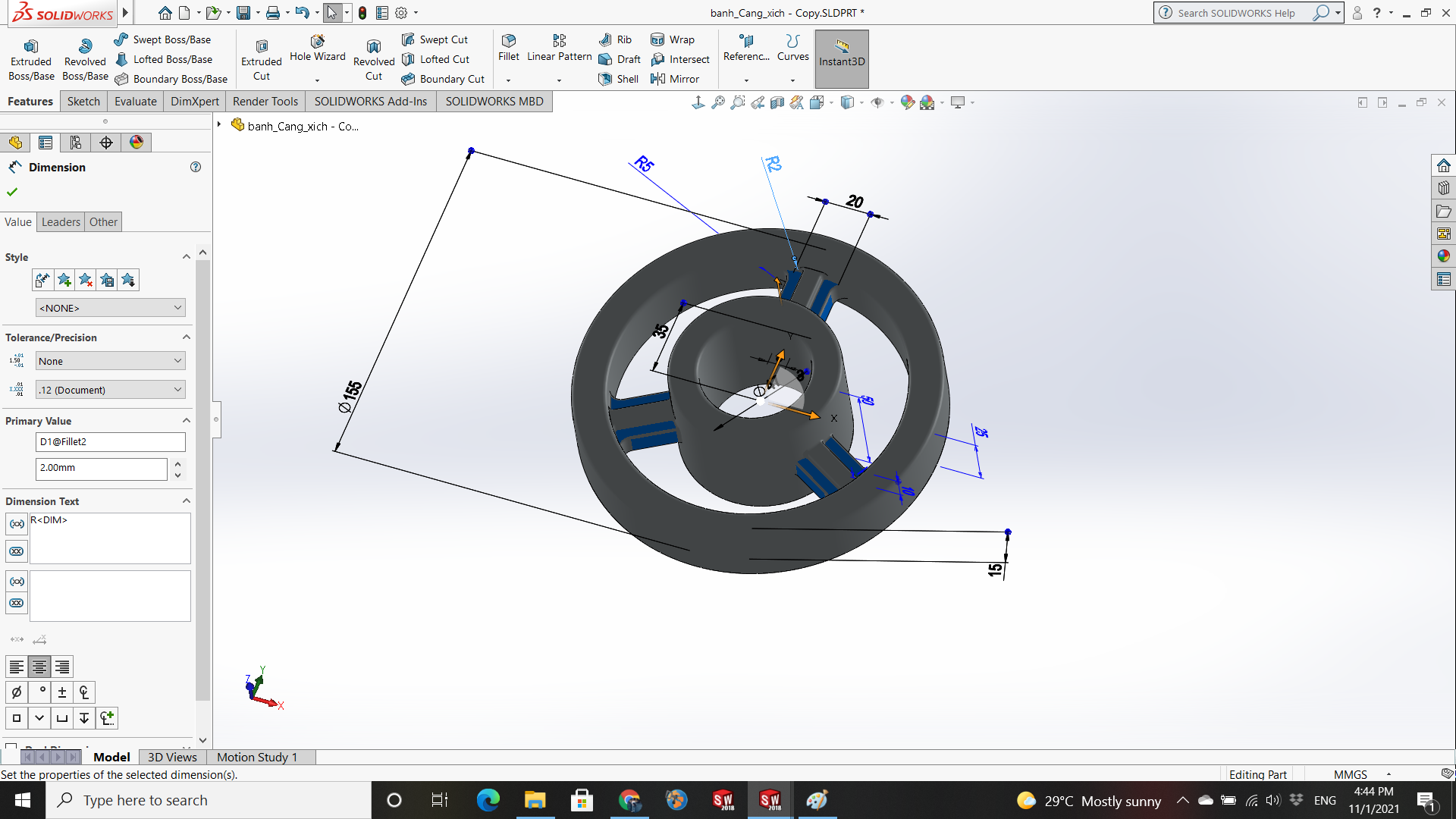Image resolution: width=1456 pixels, height=819 pixels.
Task: Click the Extruded Cut icon
Action: point(261,46)
